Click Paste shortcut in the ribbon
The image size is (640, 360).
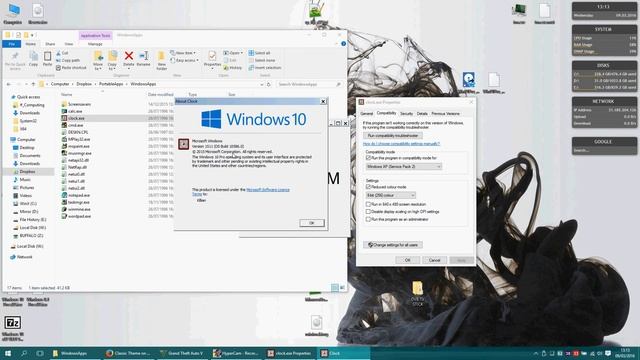point(71,68)
